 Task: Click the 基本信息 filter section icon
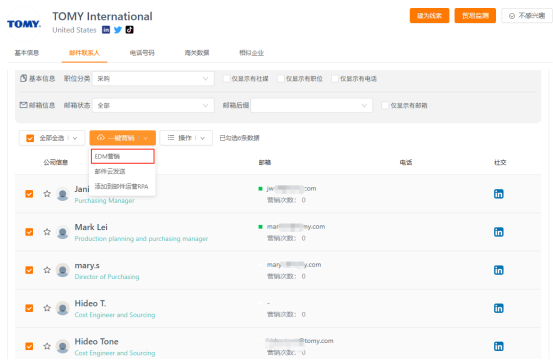23,78
